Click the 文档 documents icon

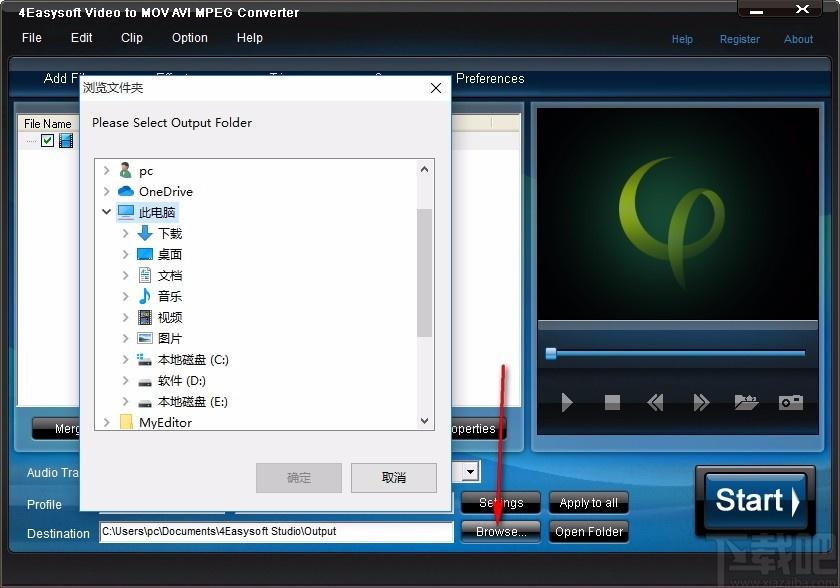tap(145, 275)
